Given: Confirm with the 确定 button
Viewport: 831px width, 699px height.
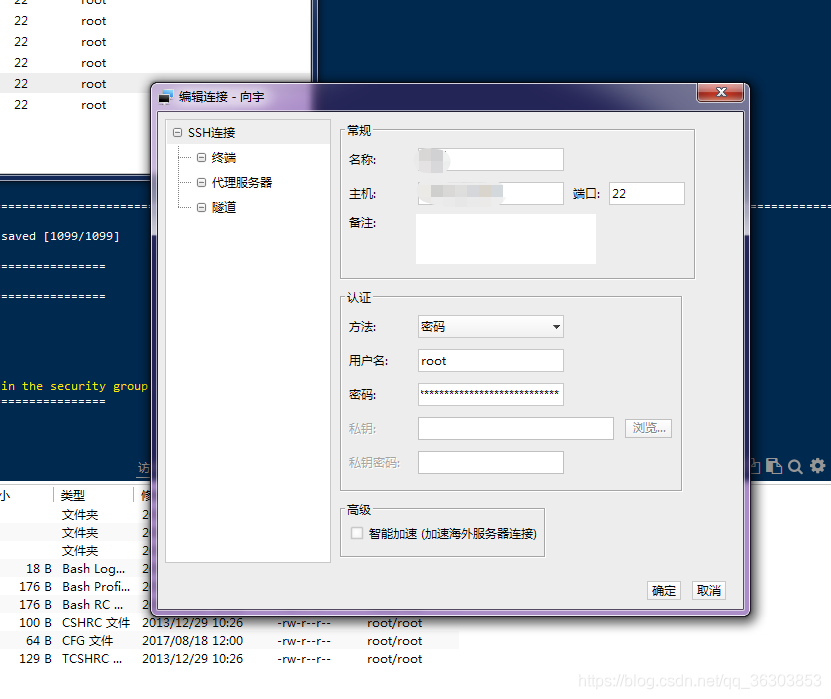Looking at the screenshot, I should pos(664,590).
